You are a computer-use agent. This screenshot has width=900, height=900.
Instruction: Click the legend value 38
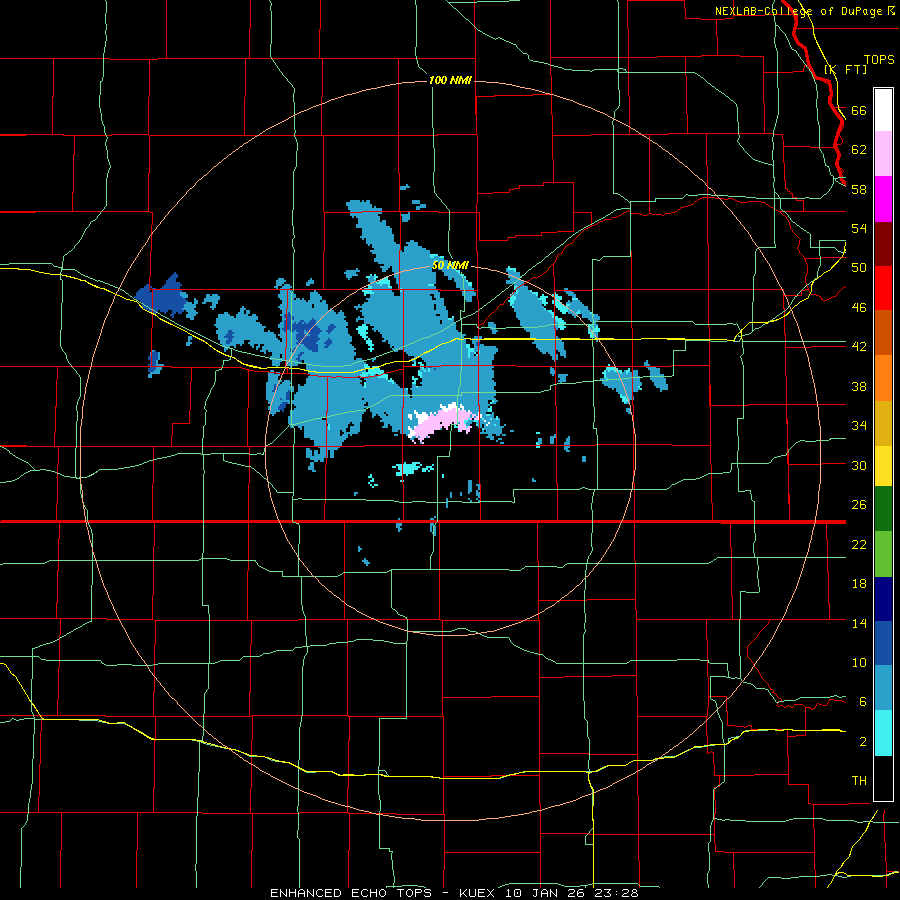pos(859,386)
